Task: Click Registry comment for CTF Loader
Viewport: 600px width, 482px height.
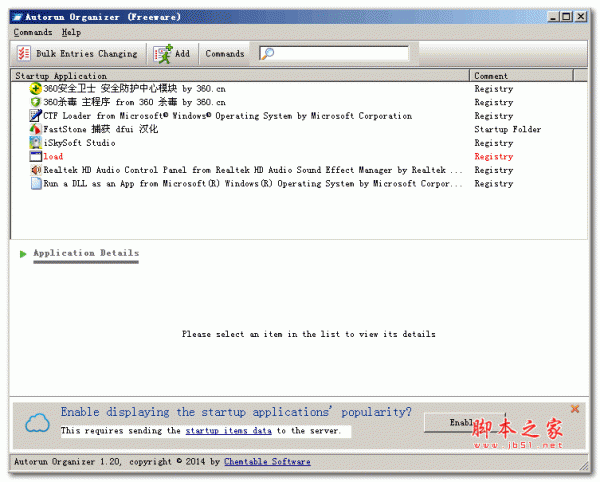Action: click(494, 116)
